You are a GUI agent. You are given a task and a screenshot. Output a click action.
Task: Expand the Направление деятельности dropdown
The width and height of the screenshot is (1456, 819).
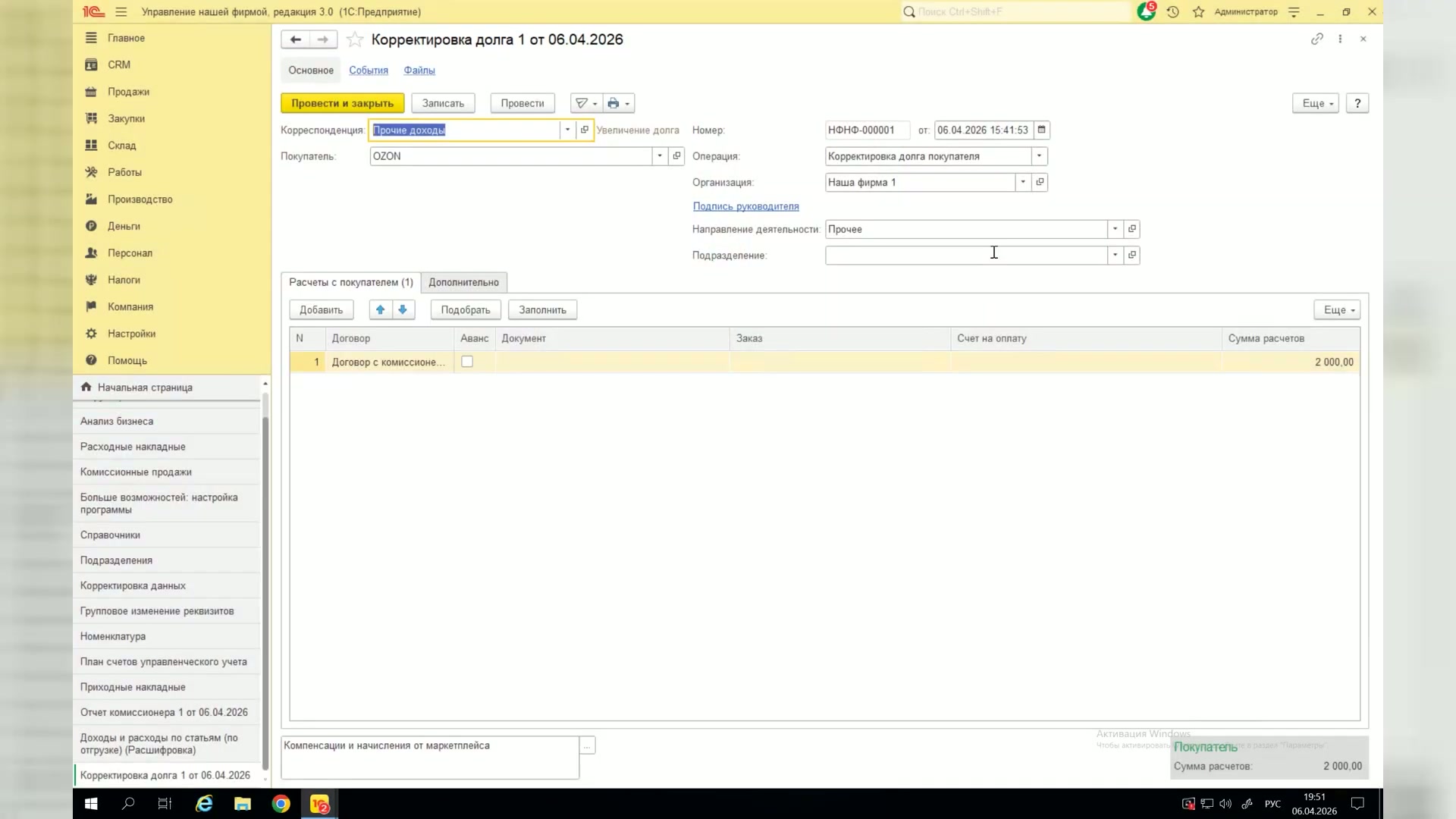point(1115,229)
